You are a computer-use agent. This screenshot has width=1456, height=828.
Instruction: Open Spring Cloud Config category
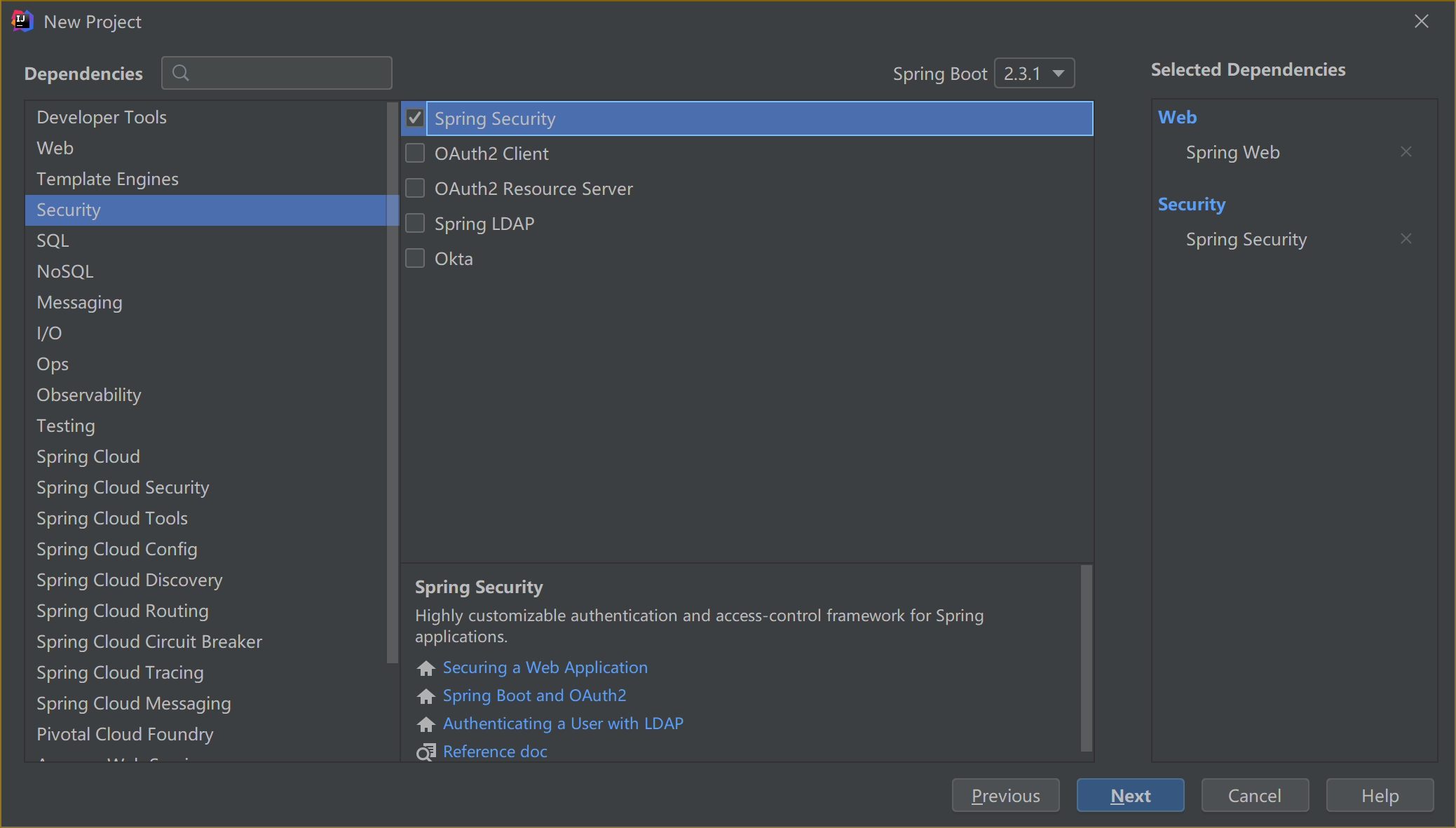click(x=206, y=549)
